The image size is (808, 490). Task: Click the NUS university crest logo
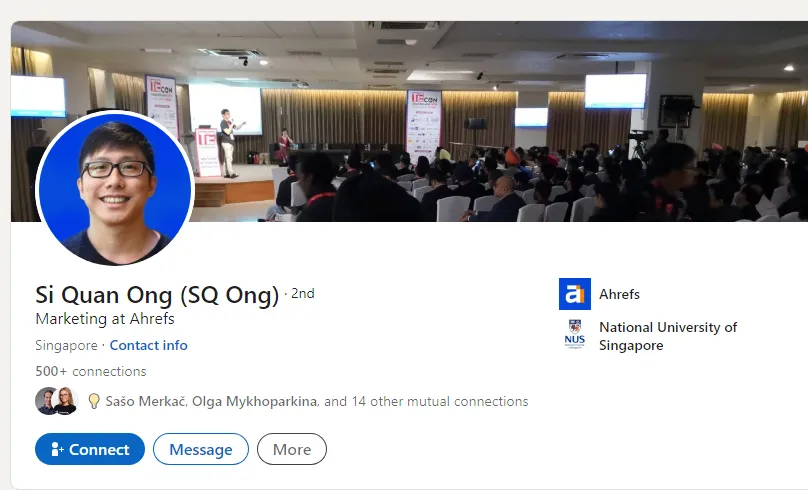point(575,334)
